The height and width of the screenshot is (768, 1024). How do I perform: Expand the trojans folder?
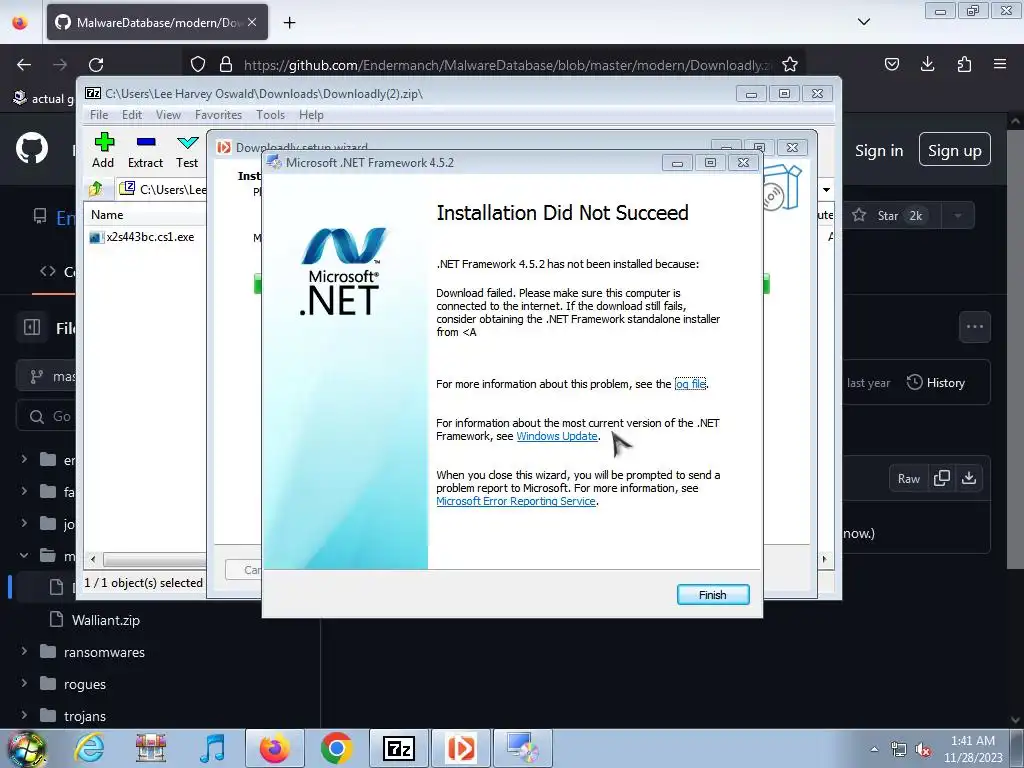pos(24,715)
